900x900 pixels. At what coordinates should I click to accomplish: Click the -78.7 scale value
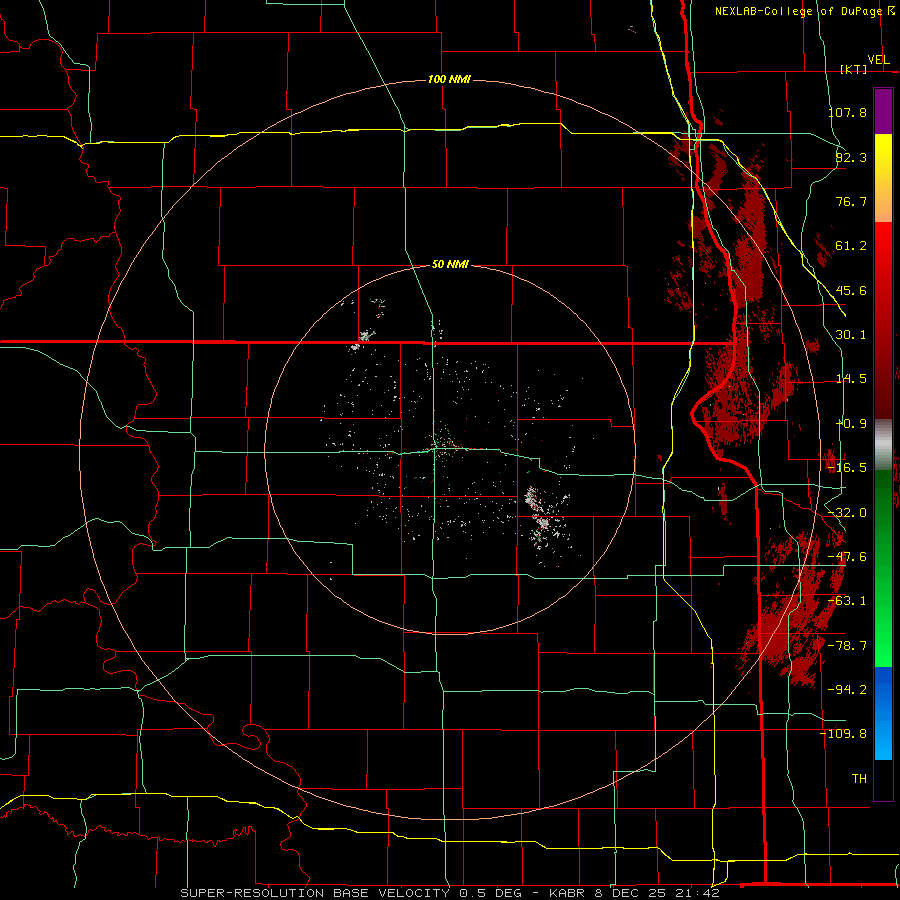pyautogui.click(x=847, y=646)
